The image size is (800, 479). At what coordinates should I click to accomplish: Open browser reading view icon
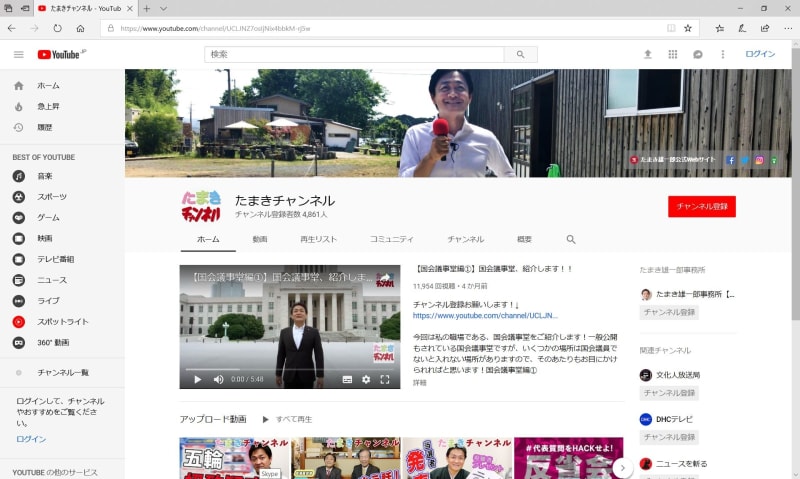671,29
